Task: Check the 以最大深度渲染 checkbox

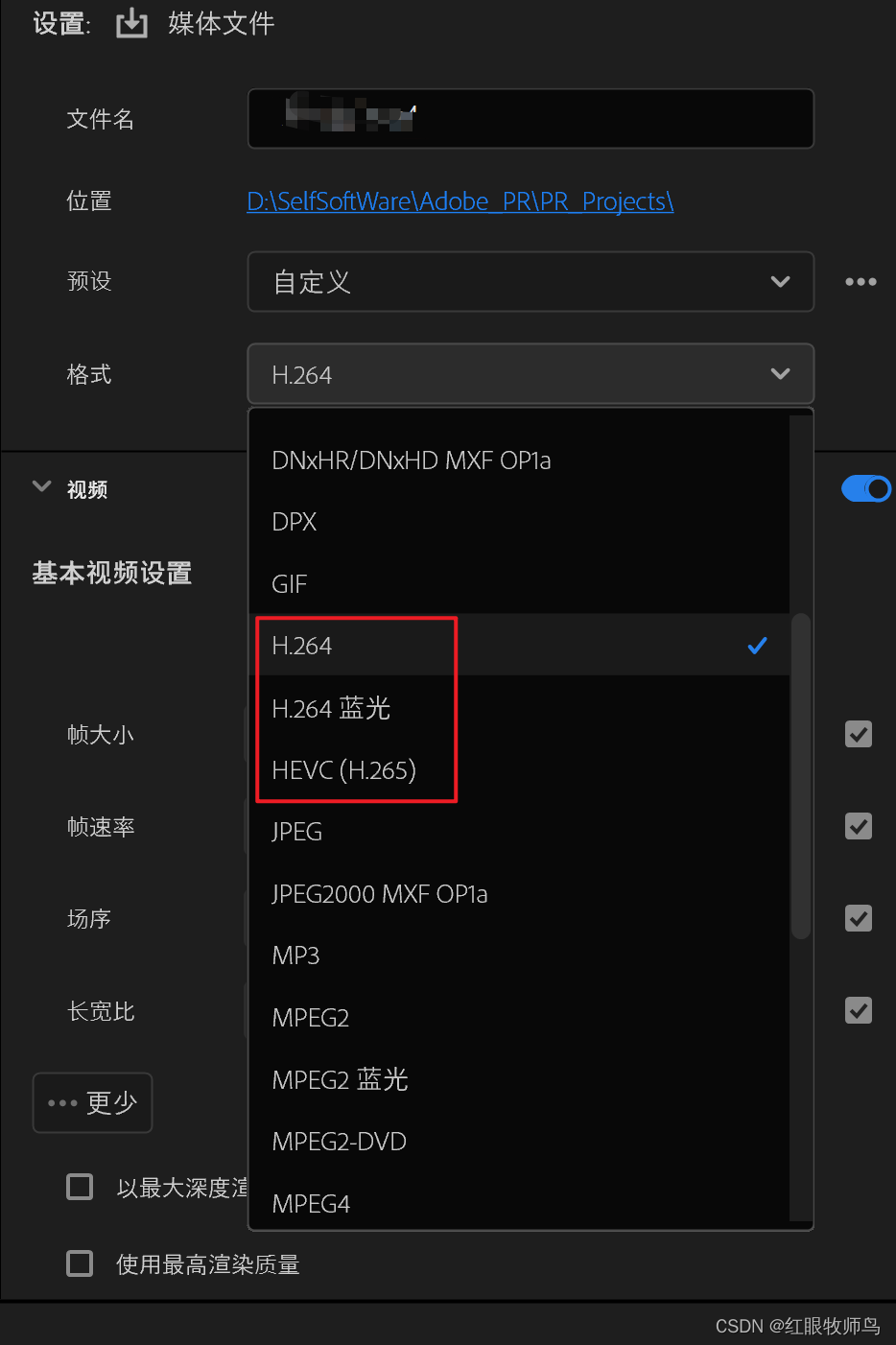Action: point(80,1187)
